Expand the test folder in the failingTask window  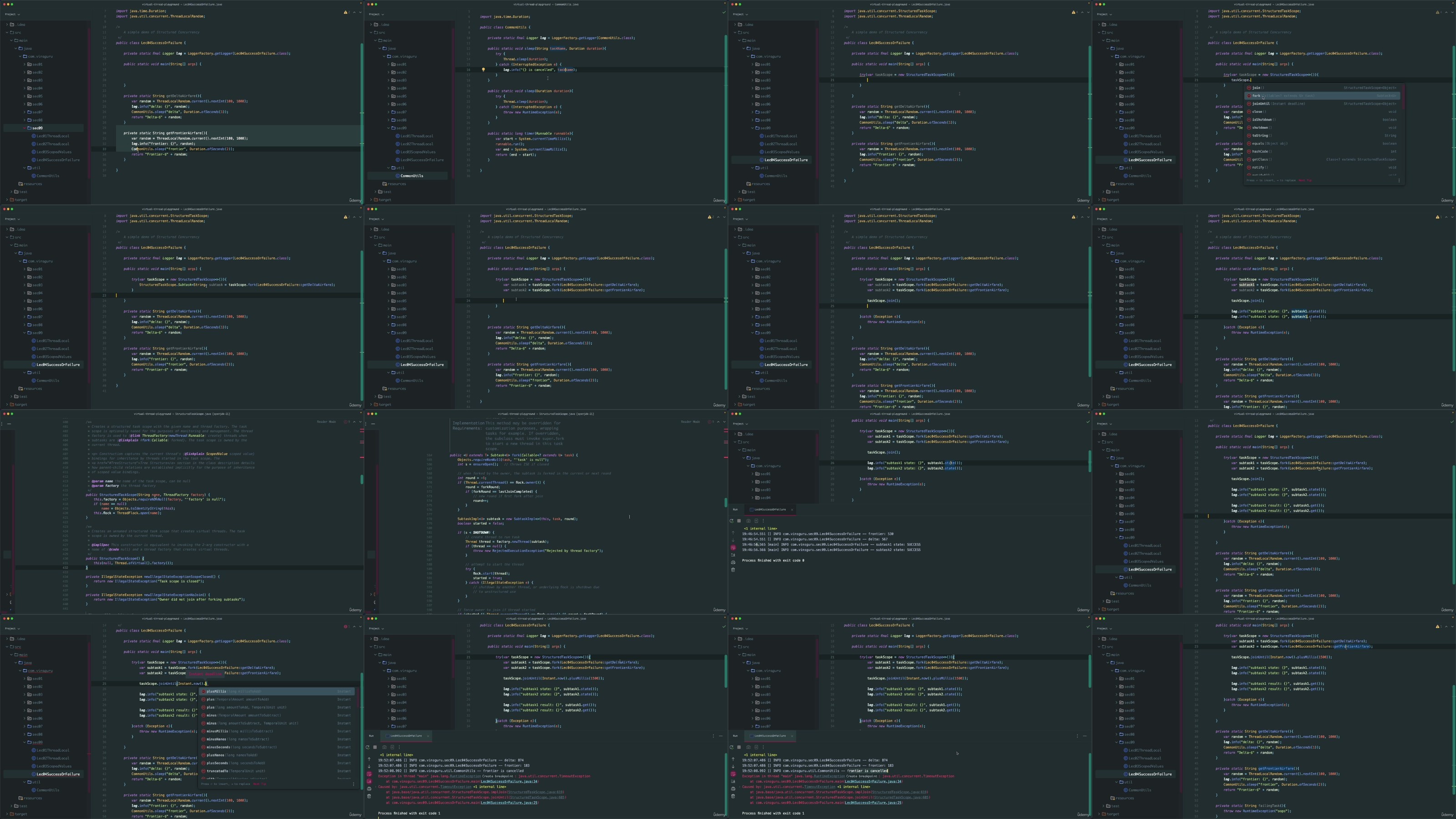(1104, 806)
